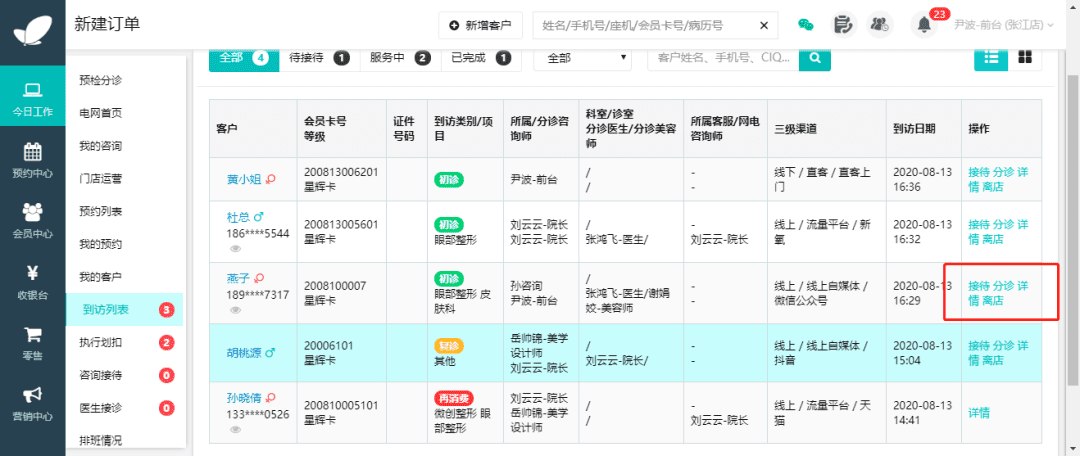Go to 预约中心 calendar icon
The width and height of the screenshot is (1080, 456).
coord(32,158)
